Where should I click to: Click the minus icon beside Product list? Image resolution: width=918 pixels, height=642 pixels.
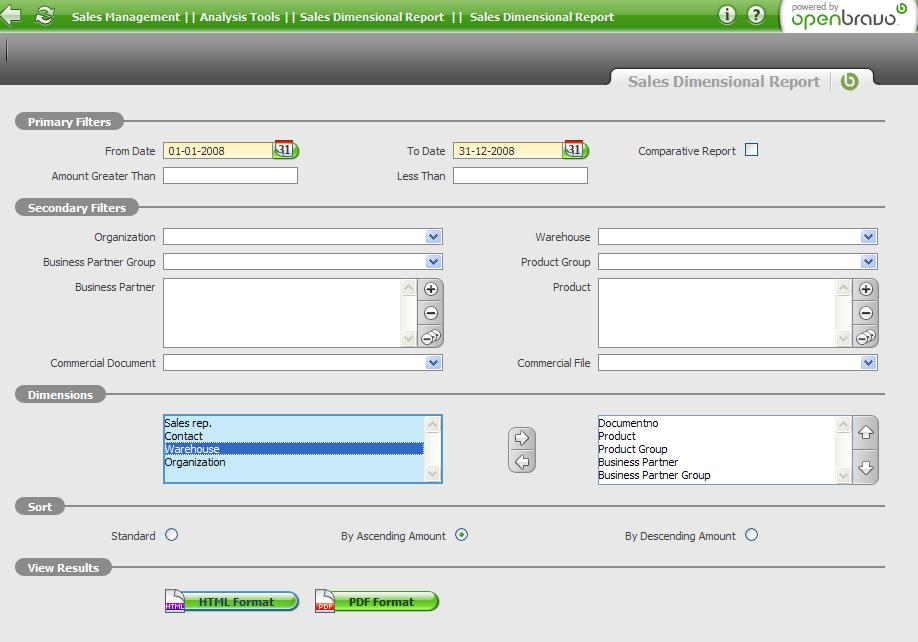866,313
